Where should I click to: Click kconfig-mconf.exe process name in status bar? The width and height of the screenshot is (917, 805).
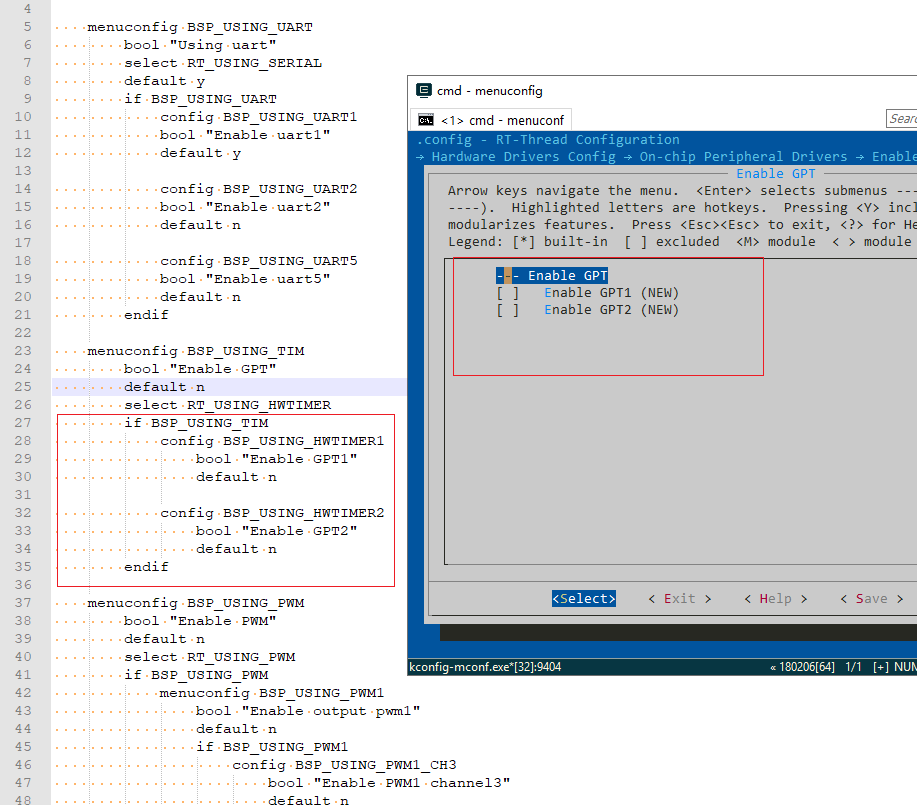(463, 667)
